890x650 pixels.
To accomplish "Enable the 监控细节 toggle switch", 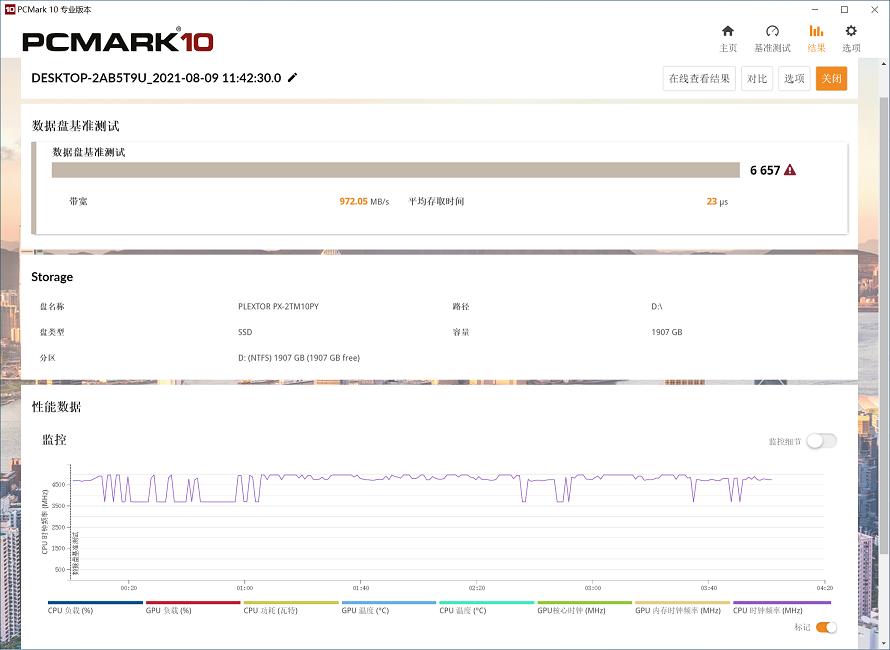I will pos(821,441).
